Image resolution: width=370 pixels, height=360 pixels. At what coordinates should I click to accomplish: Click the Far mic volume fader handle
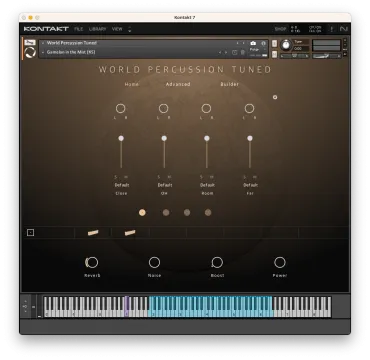(x=250, y=138)
